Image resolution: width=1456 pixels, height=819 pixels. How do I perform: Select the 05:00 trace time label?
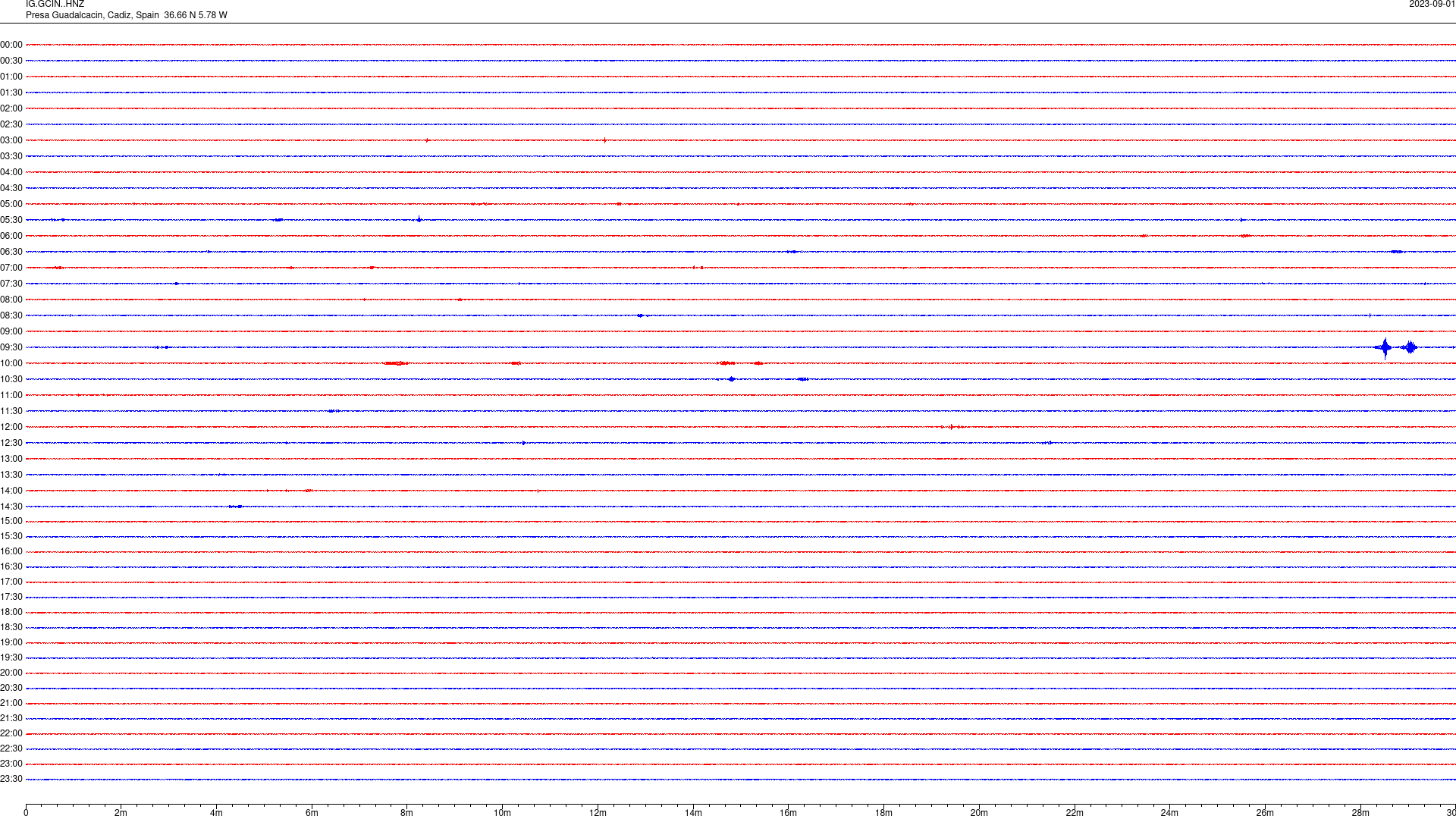(x=11, y=204)
